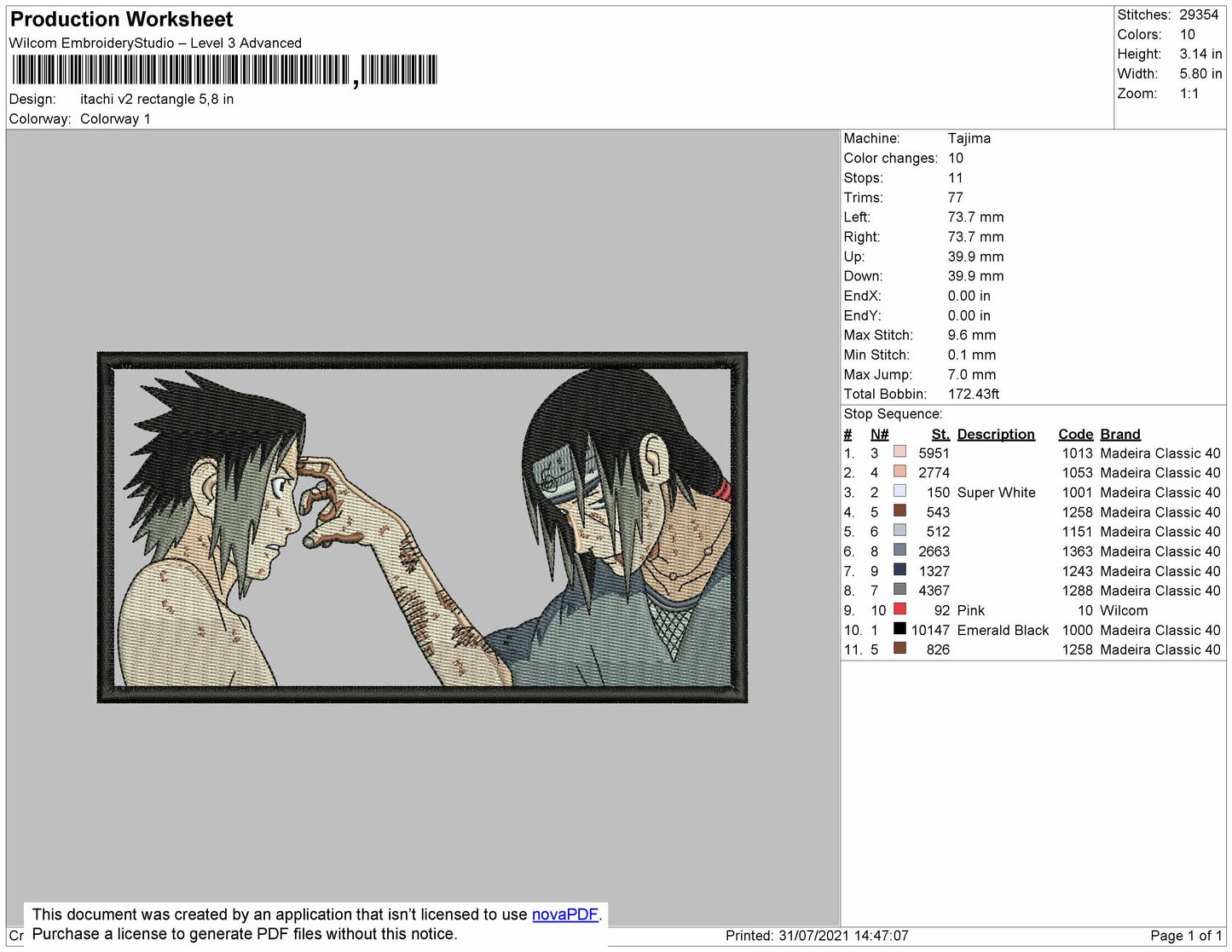Select Super White color swatch
1232x952 pixels.
tap(899, 491)
